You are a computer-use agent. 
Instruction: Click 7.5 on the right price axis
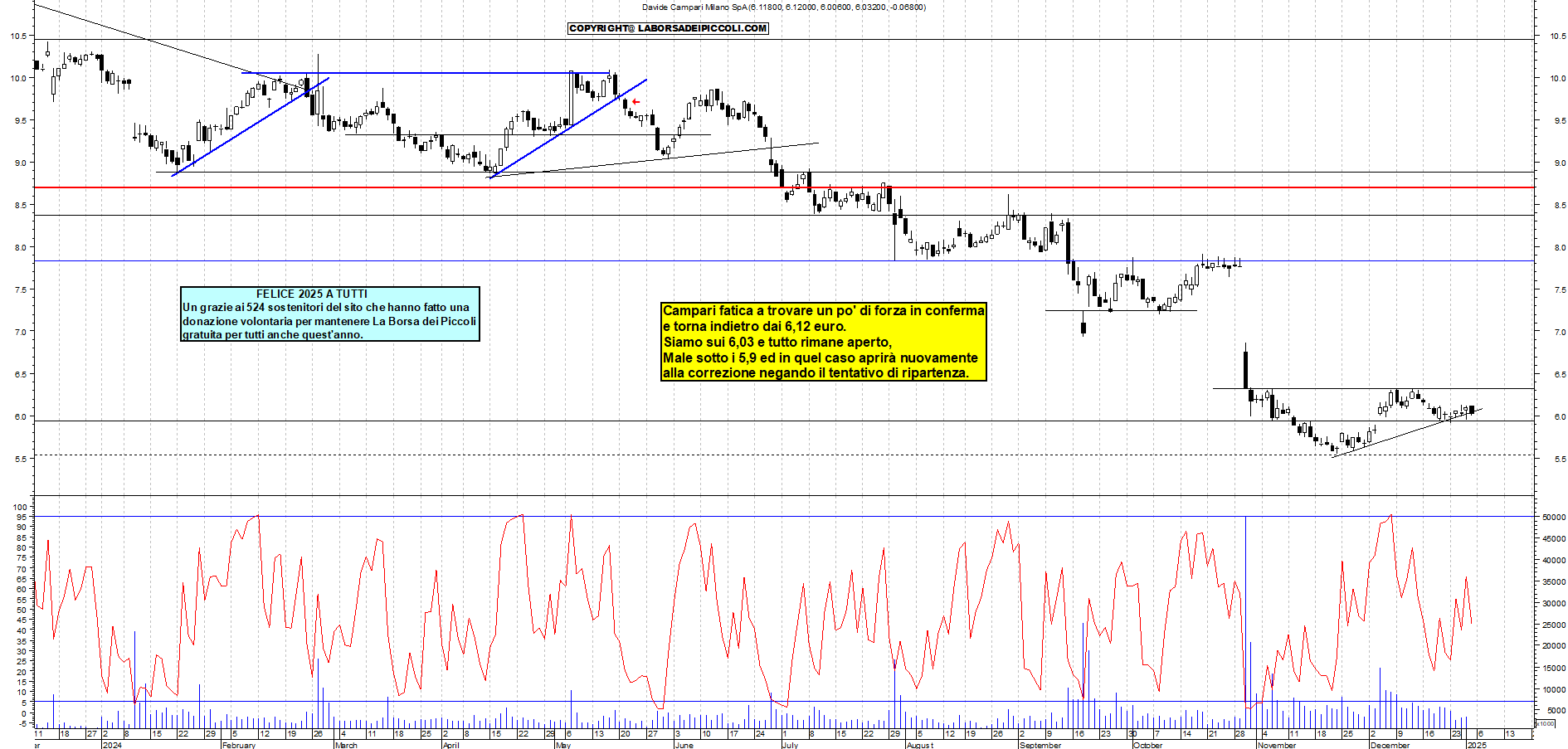1560,290
